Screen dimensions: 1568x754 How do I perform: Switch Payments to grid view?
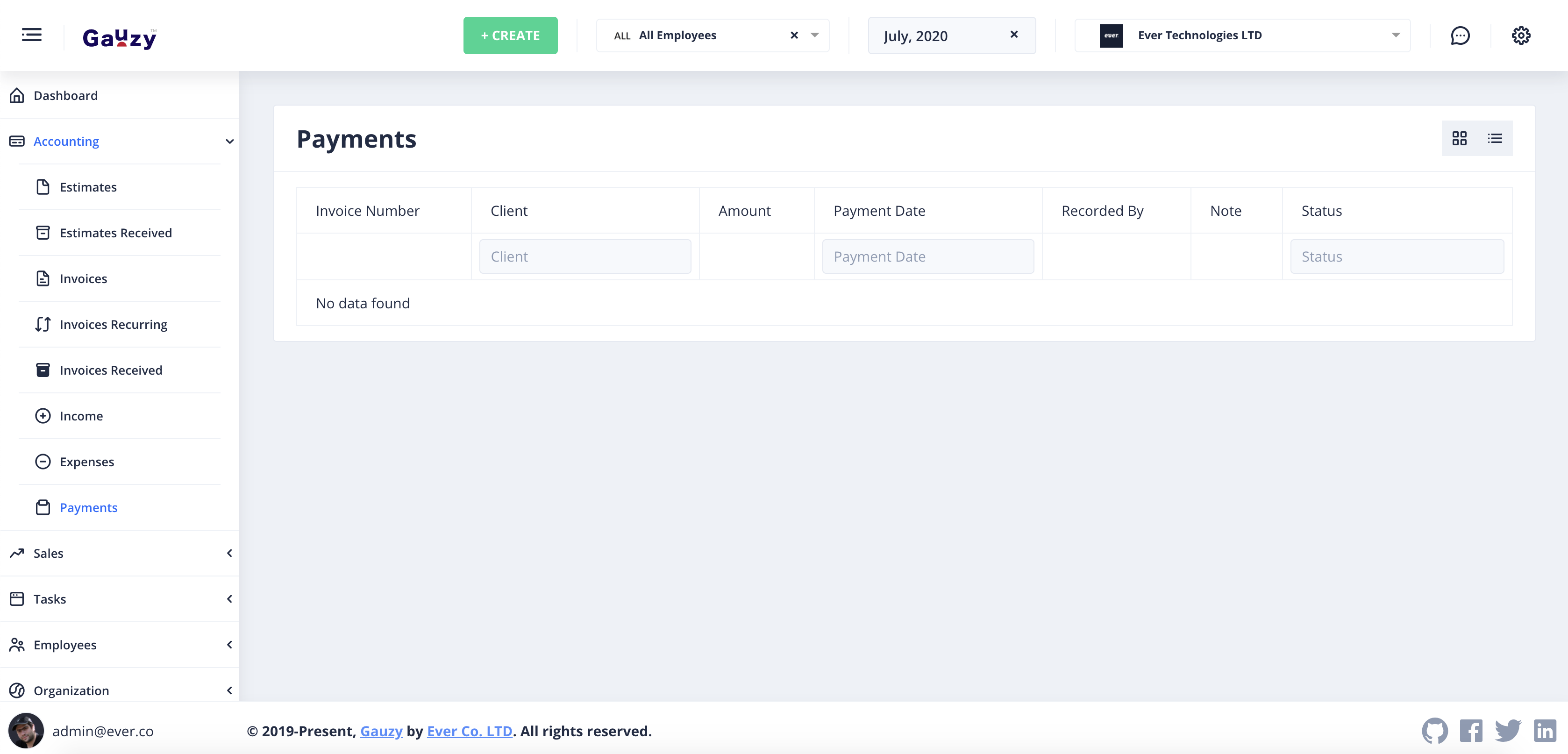1460,138
